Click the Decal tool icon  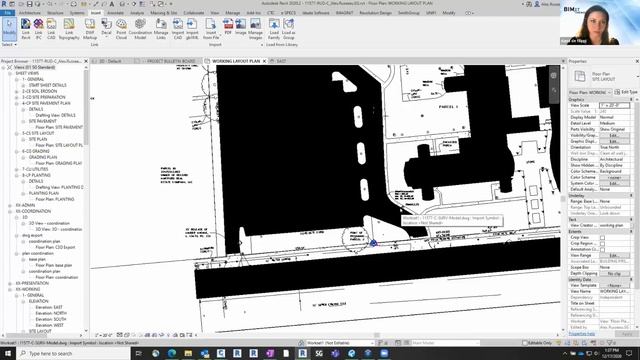pos(107,27)
